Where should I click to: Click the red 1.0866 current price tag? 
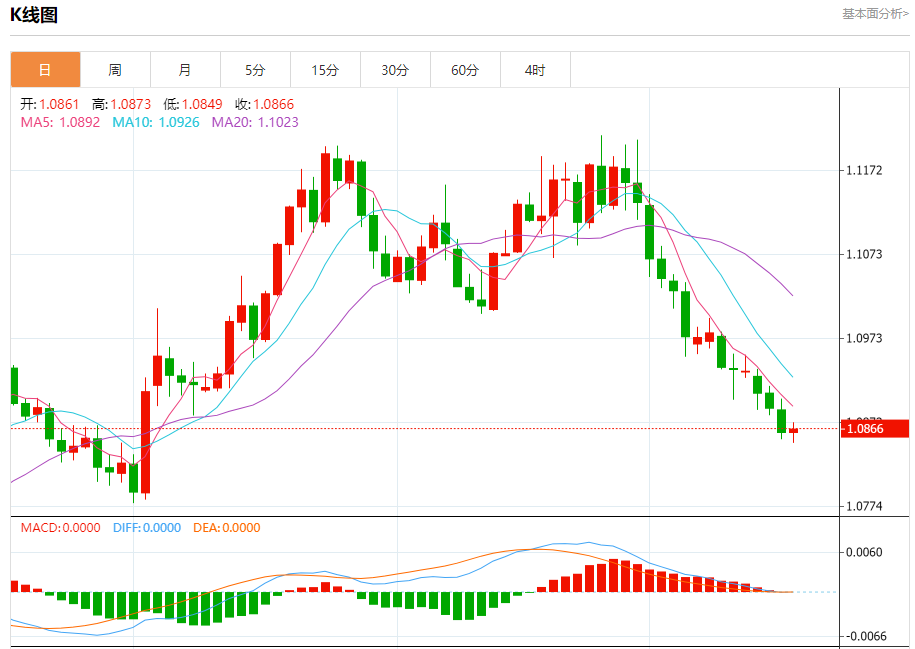coord(875,428)
